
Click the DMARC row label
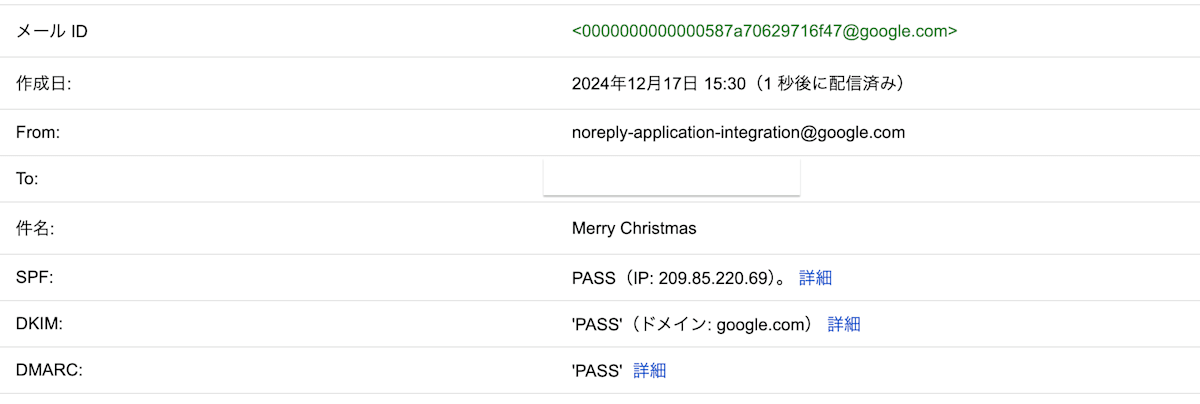(48, 371)
